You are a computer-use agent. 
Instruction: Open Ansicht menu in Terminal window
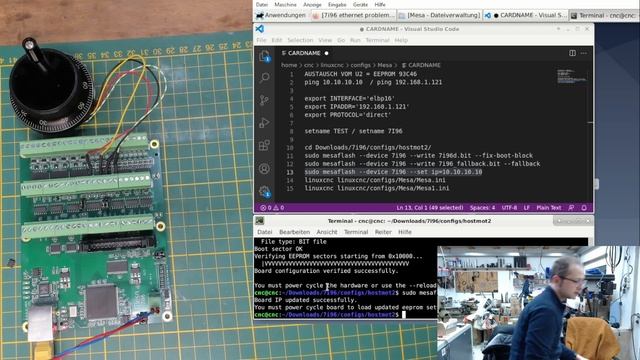point(327,232)
